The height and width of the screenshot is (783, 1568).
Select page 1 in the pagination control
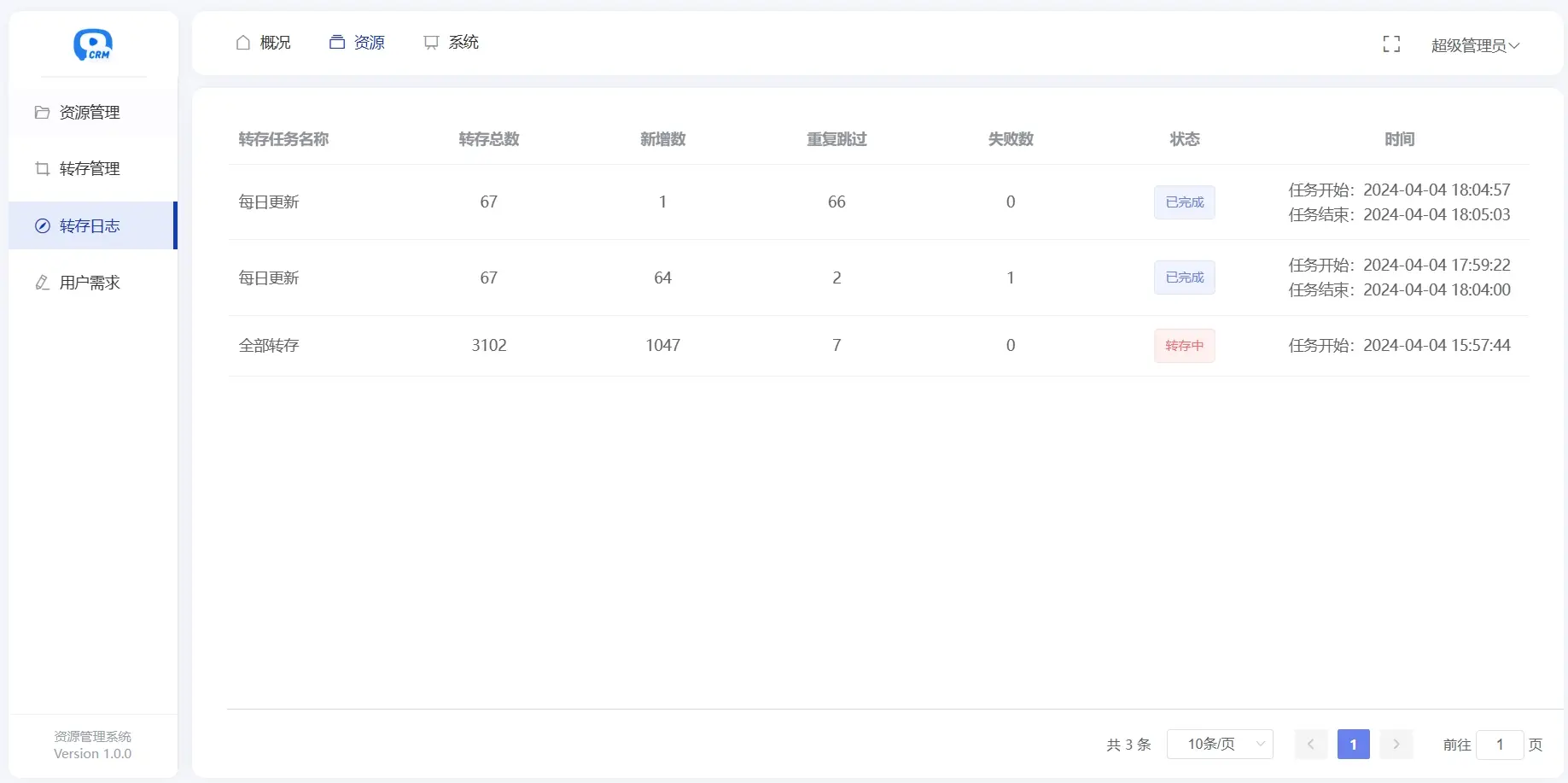(x=1353, y=744)
